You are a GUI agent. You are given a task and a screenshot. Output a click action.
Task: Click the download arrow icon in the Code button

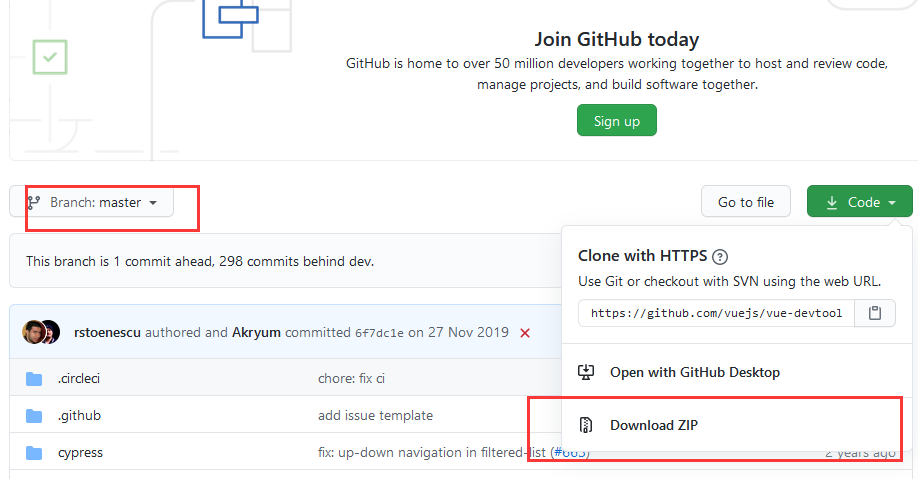831,203
